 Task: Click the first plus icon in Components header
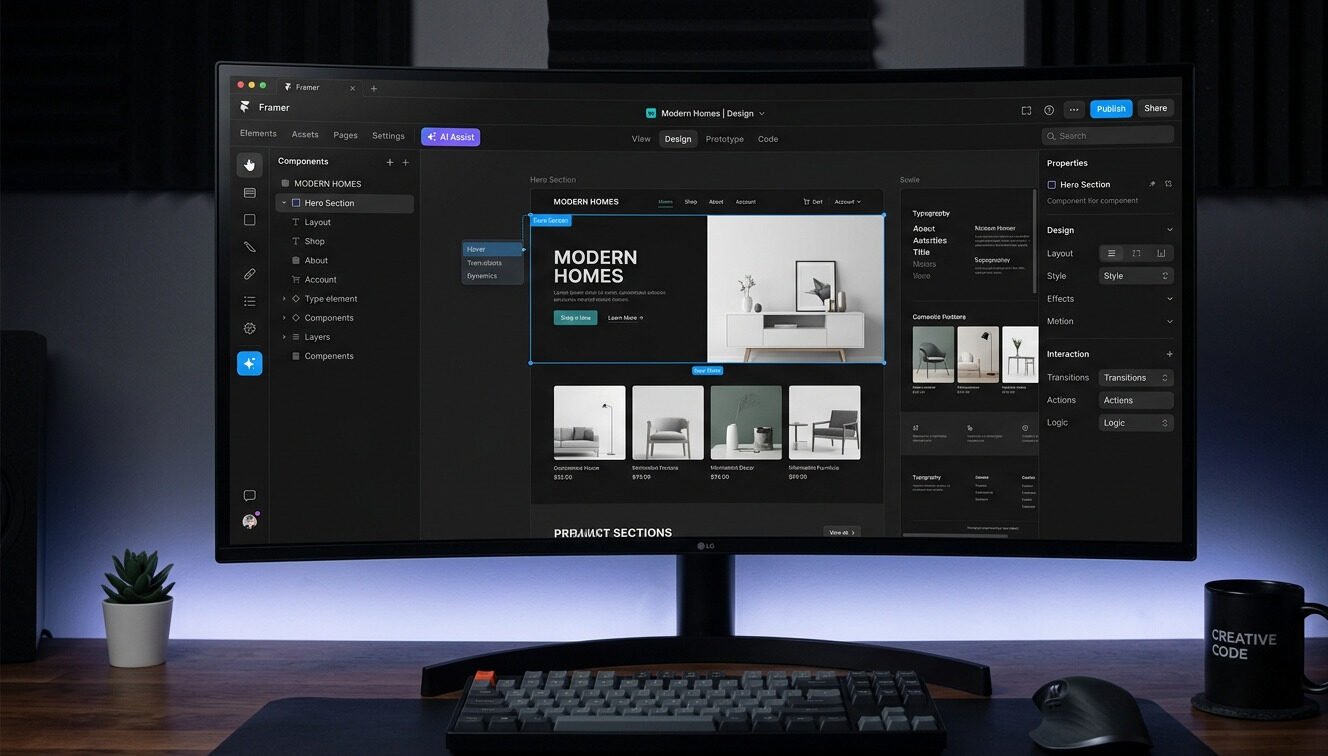pyautogui.click(x=390, y=162)
